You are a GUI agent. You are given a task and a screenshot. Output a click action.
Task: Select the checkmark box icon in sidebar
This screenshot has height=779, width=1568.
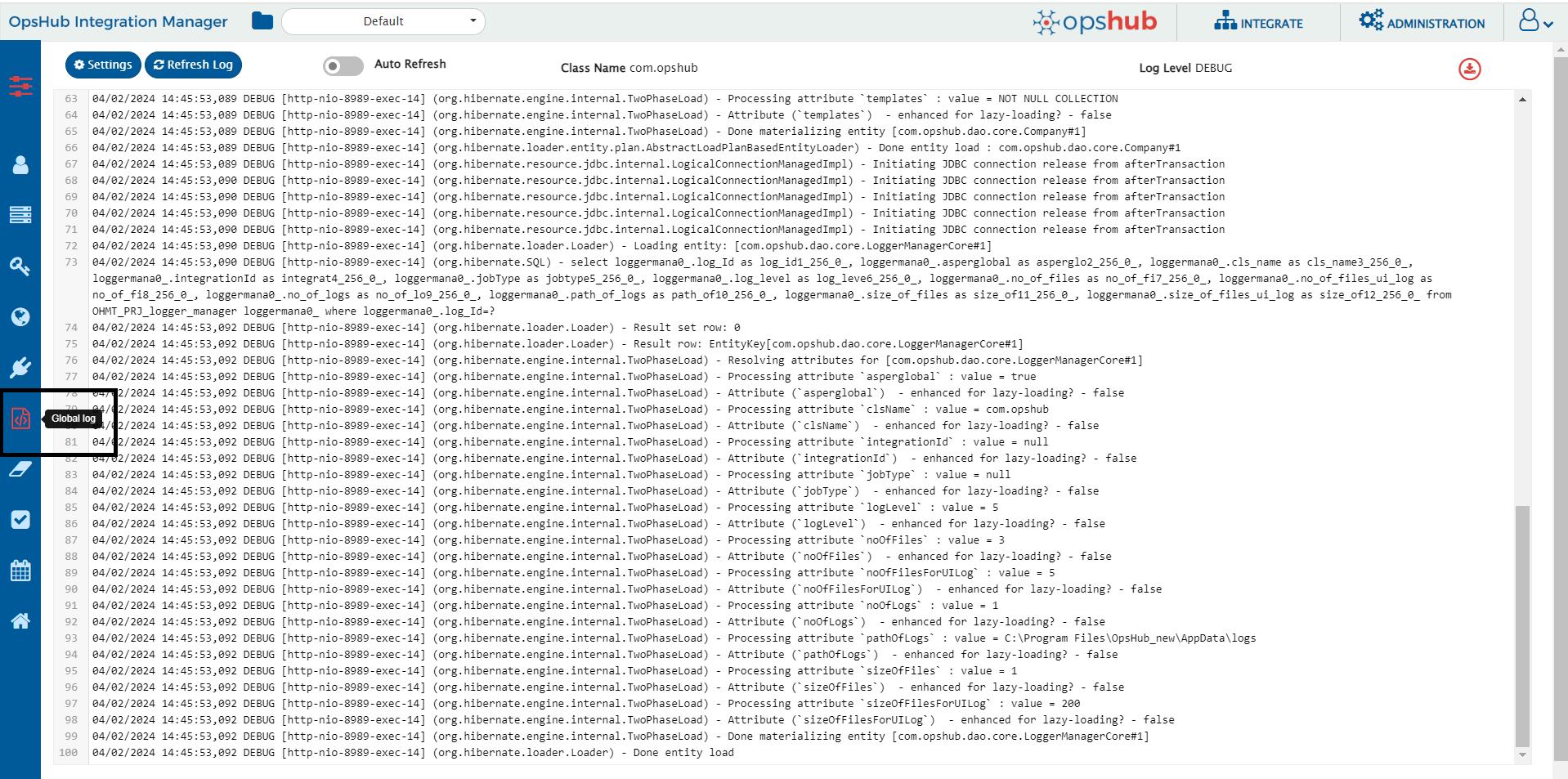[20, 520]
